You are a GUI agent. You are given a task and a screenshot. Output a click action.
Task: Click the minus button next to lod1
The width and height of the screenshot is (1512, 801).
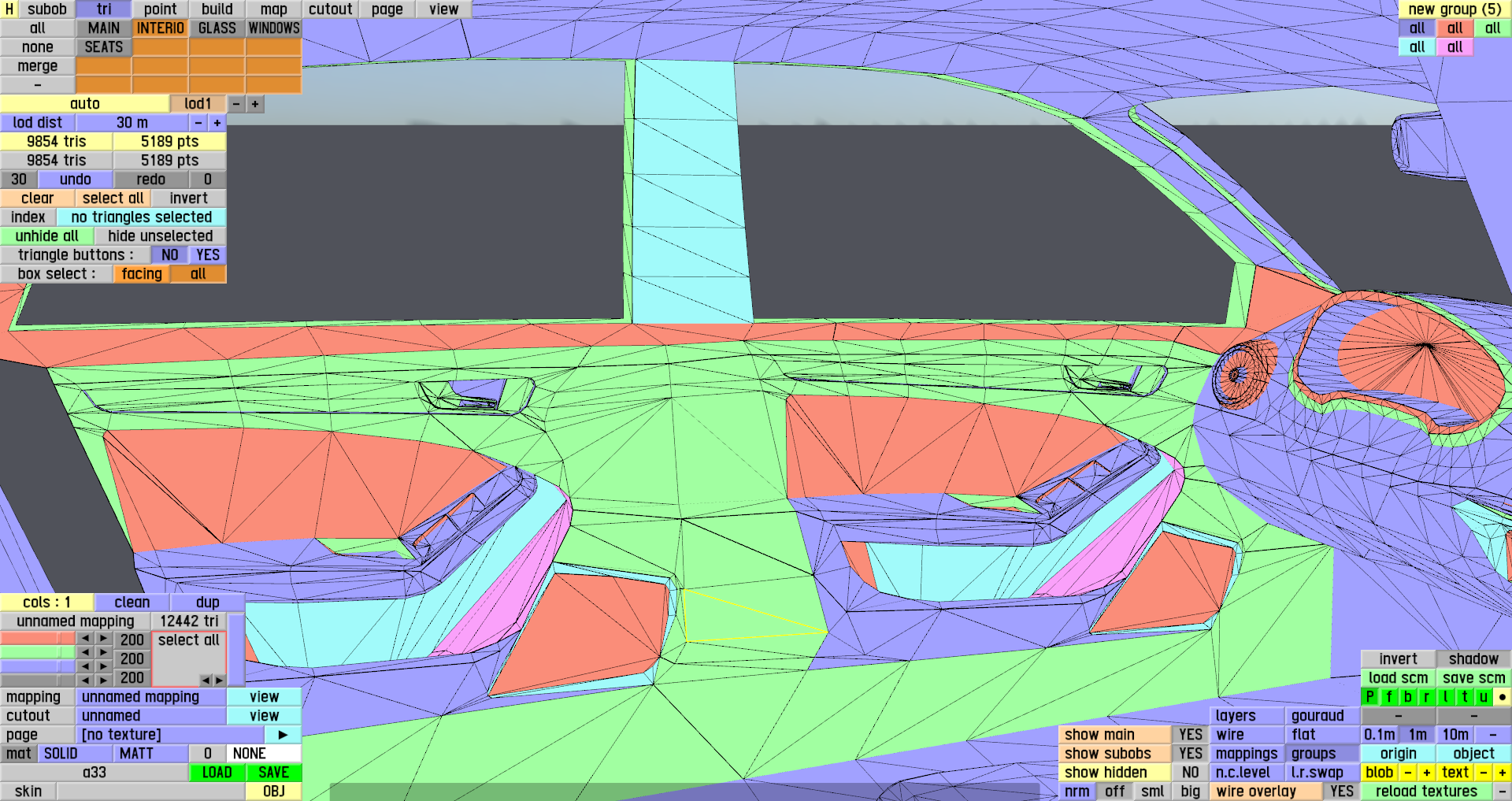(x=236, y=104)
